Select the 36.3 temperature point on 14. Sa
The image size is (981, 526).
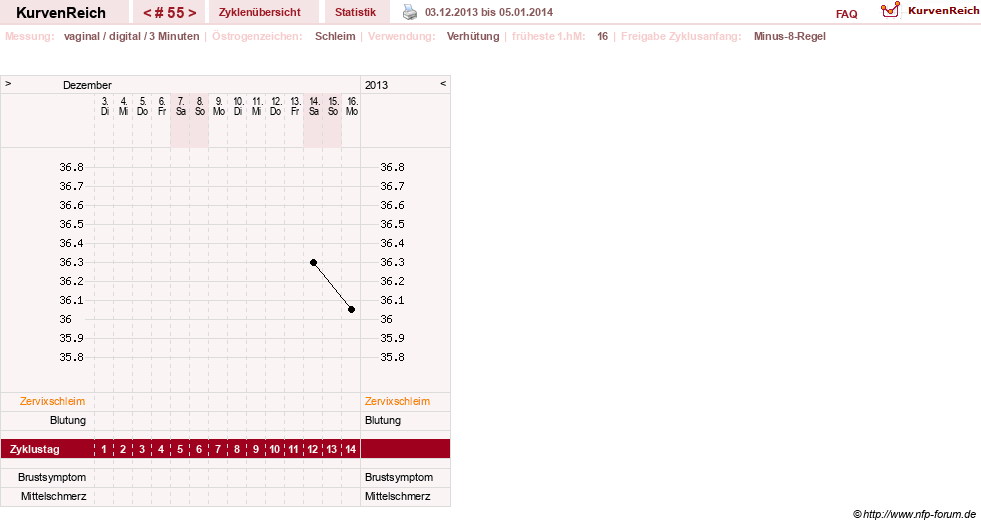[313, 263]
